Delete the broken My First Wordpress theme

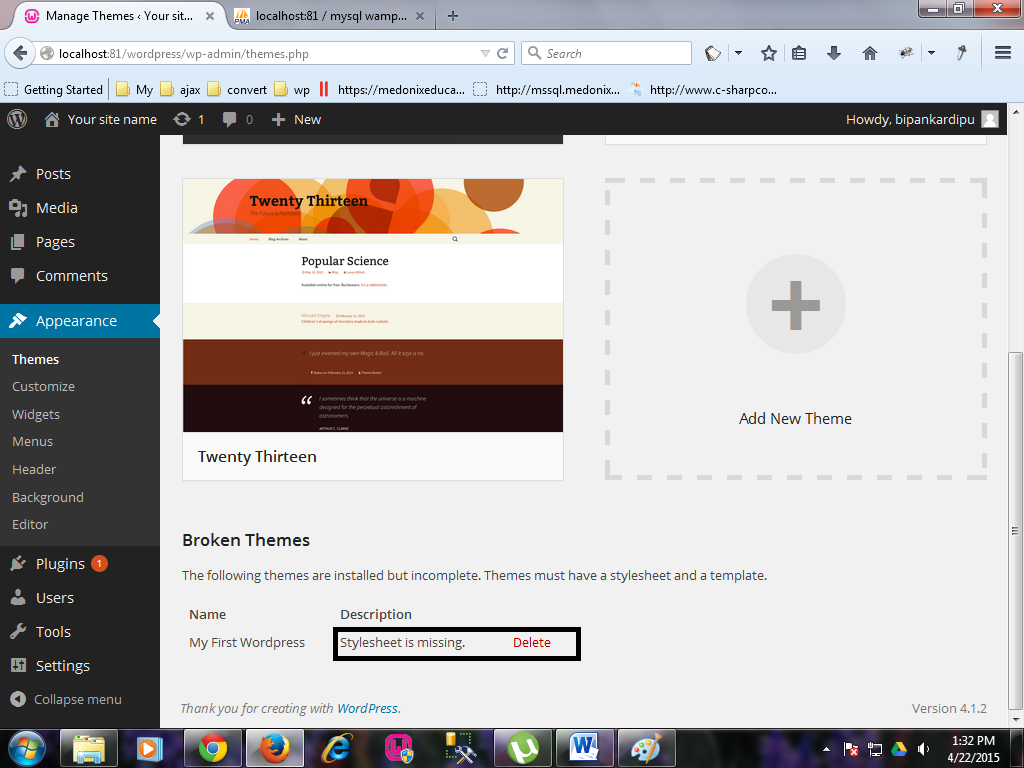(x=532, y=643)
